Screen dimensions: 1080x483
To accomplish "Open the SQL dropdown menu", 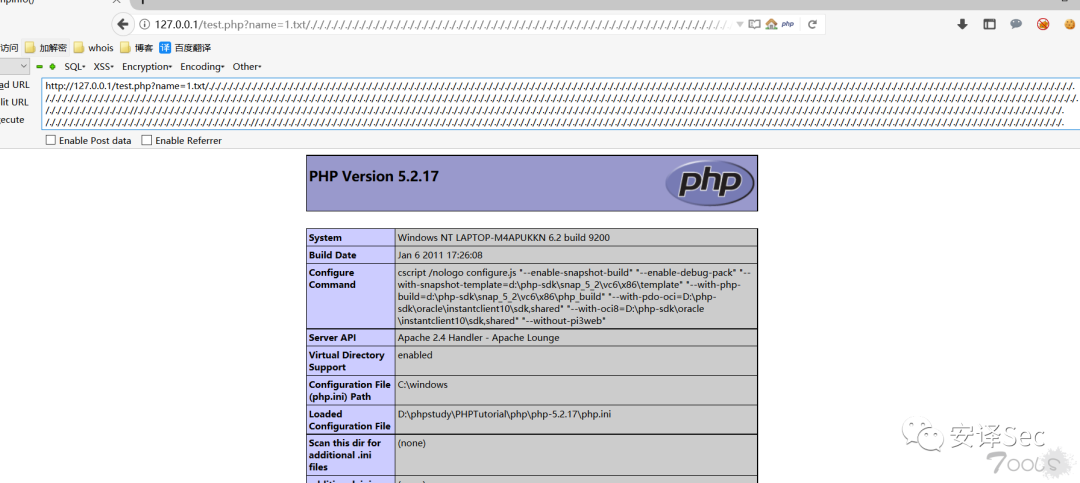I will tap(74, 67).
